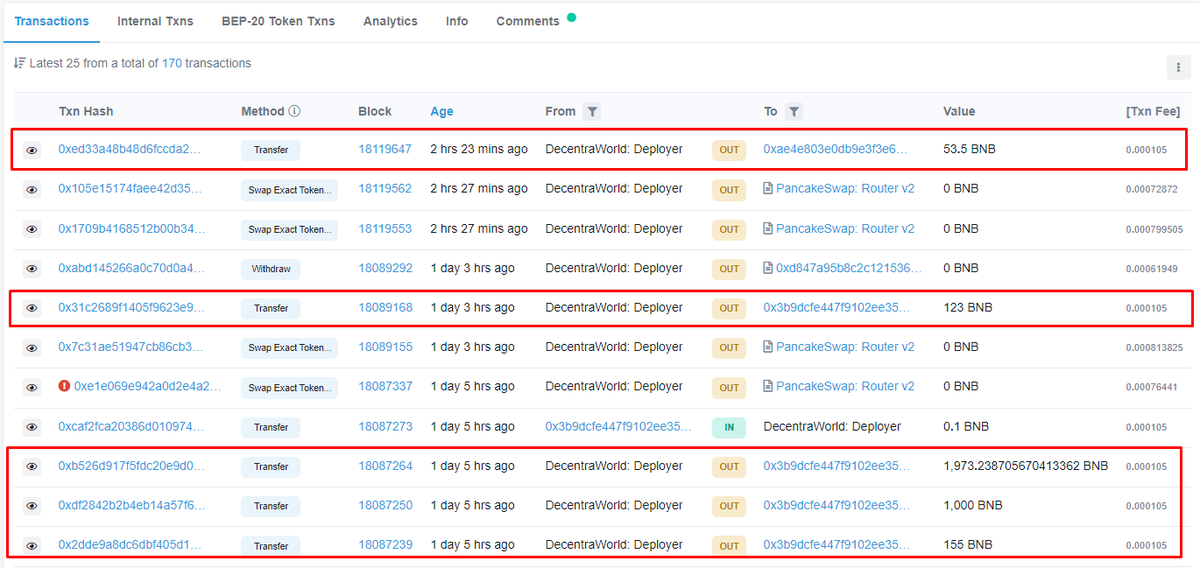Image resolution: width=1200 pixels, height=568 pixels.
Task: Open block 18087337
Action: pyautogui.click(x=385, y=386)
